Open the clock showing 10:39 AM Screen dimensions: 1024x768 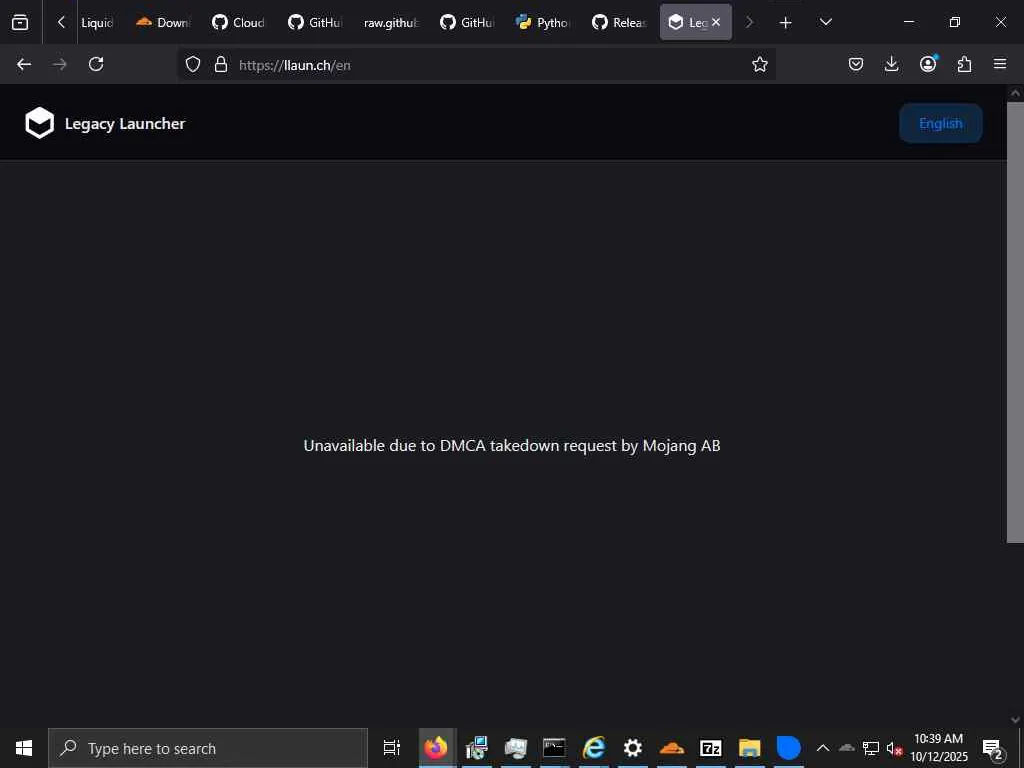939,748
